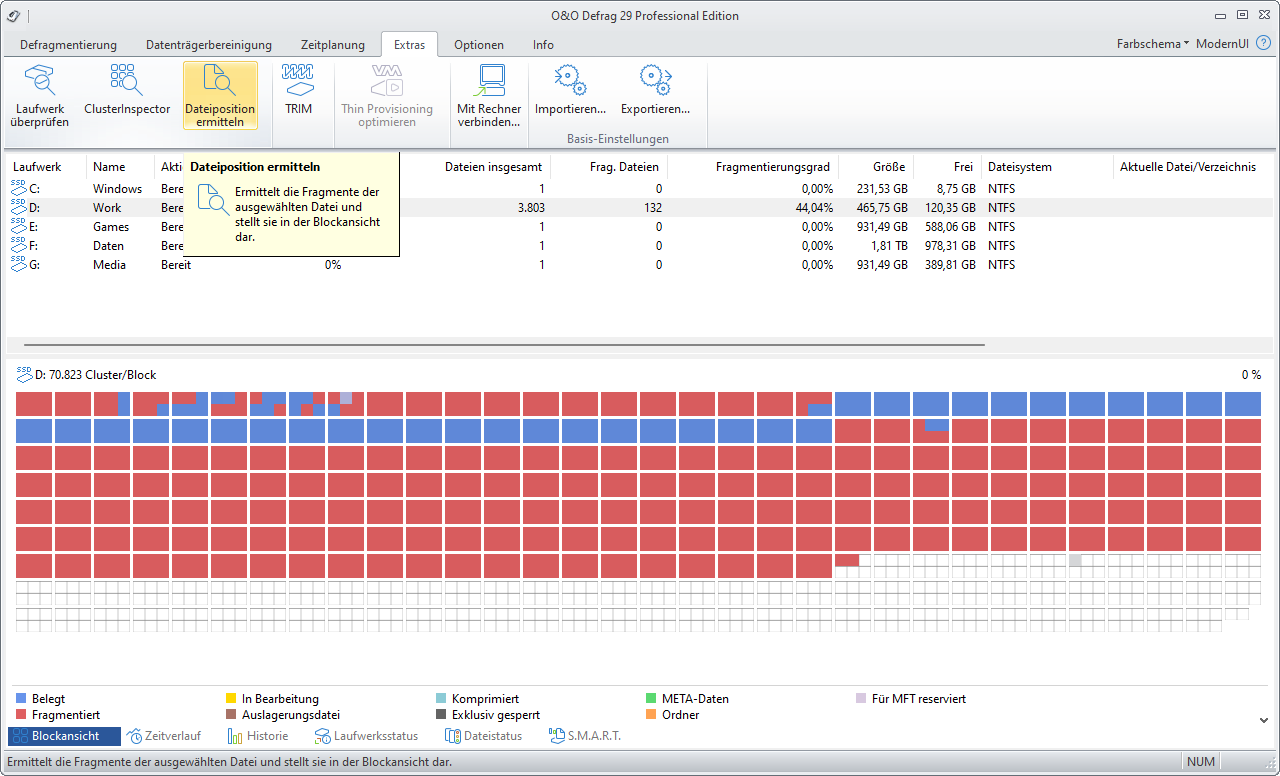The height and width of the screenshot is (776, 1280).
Task: Open the help question mark icon
Action: pos(1263,44)
